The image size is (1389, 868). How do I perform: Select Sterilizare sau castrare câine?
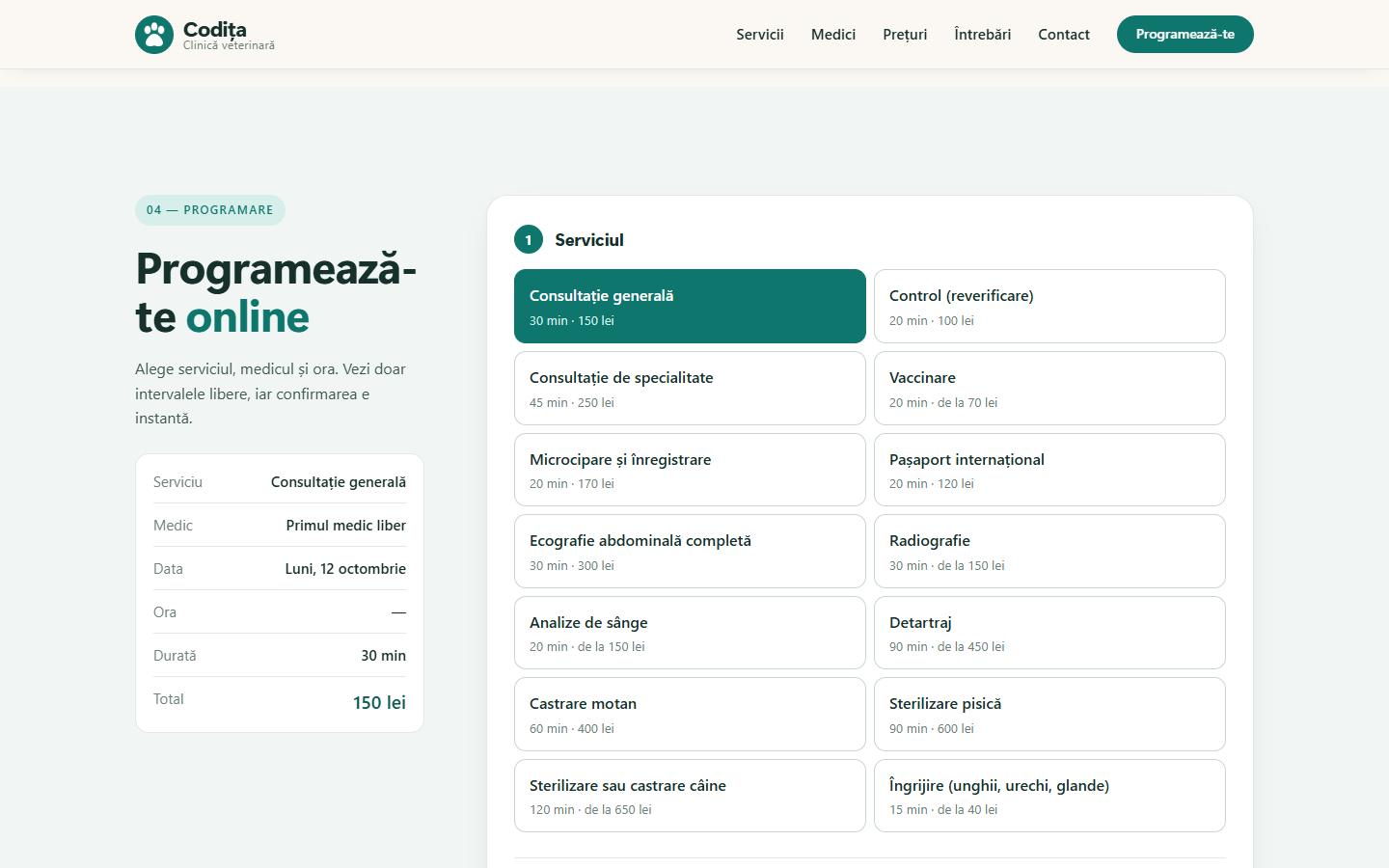coord(690,796)
